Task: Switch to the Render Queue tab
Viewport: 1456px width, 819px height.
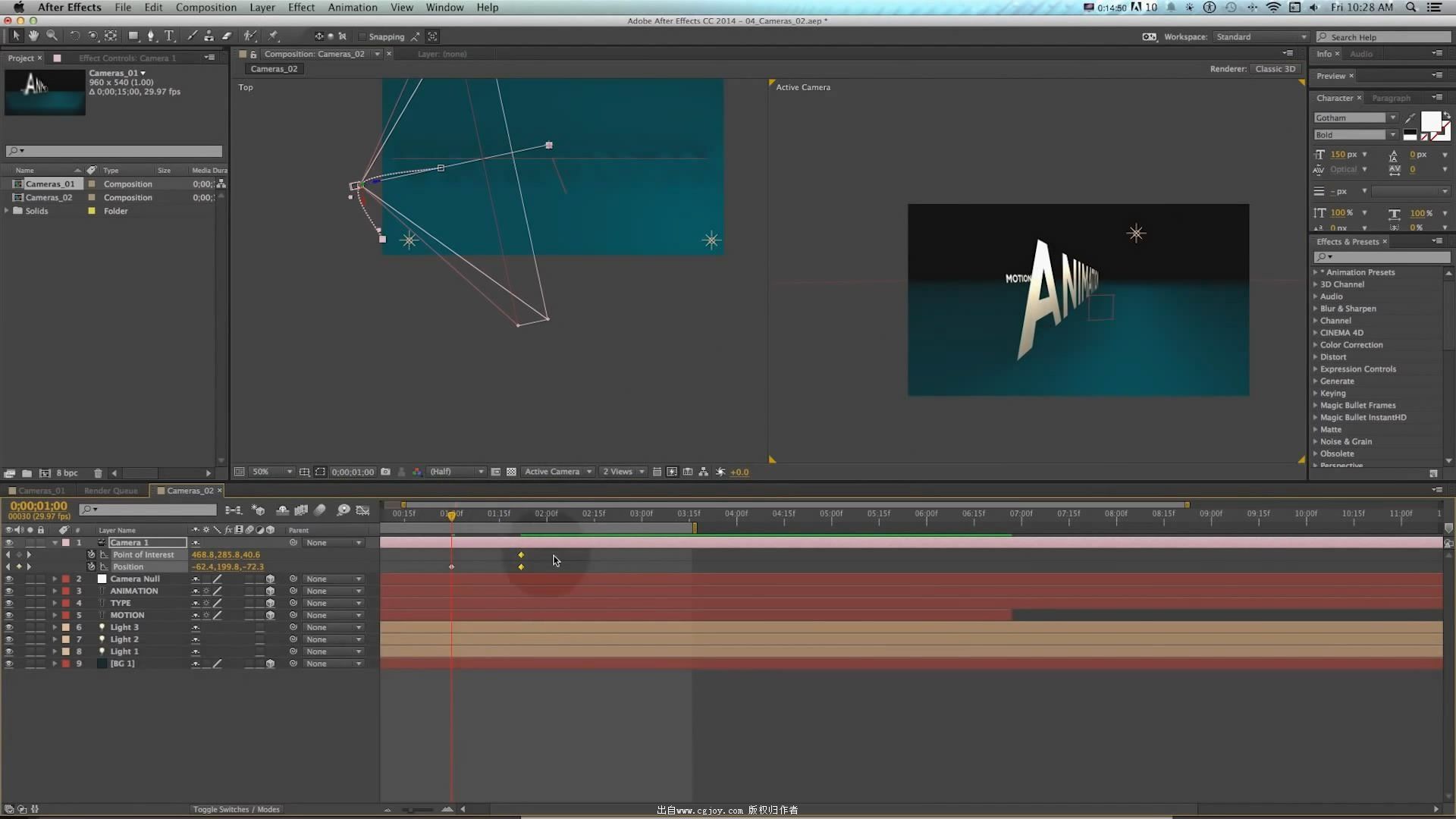Action: point(111,491)
